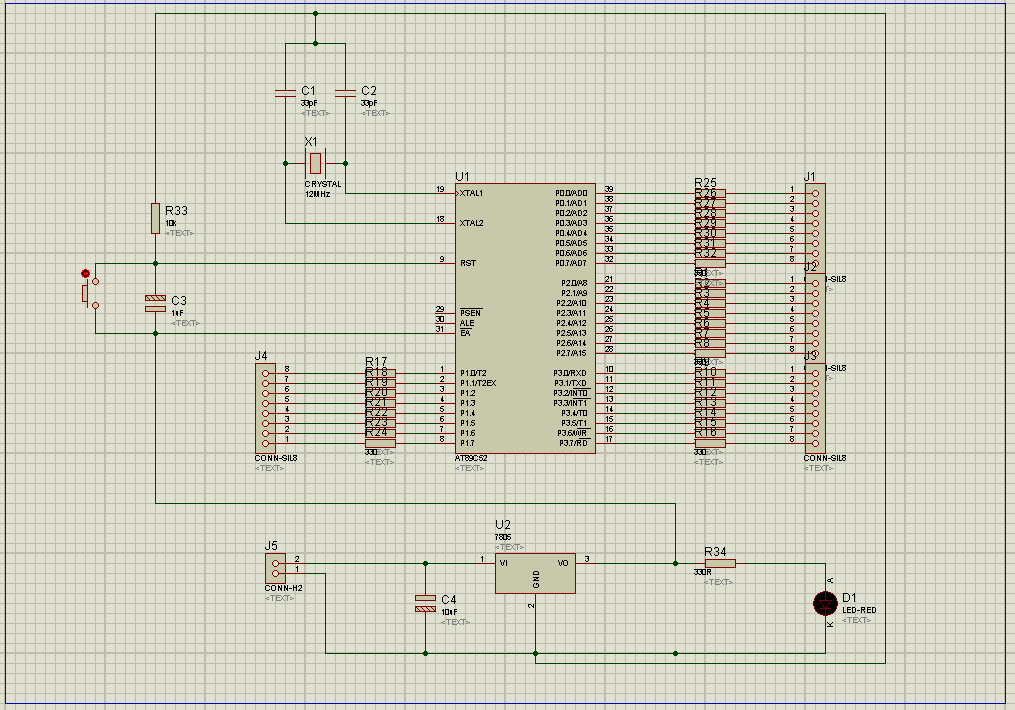The width and height of the screenshot is (1015, 710).
Task: Click the C4 capacitor near the regulator
Action: coord(425,603)
